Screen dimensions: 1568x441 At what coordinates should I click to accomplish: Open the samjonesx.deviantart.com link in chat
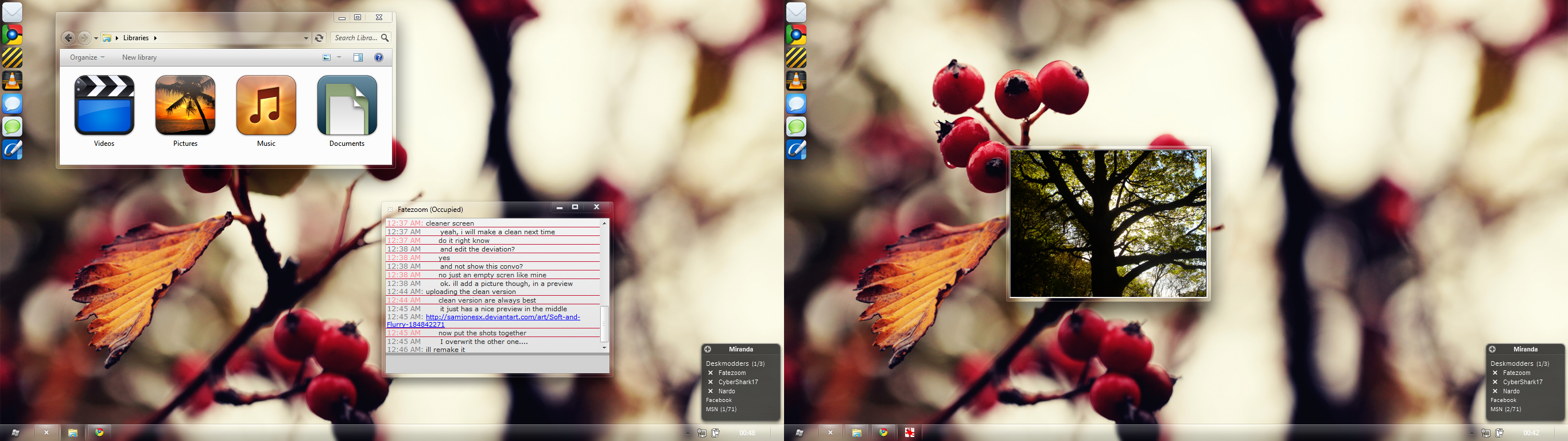tap(503, 317)
